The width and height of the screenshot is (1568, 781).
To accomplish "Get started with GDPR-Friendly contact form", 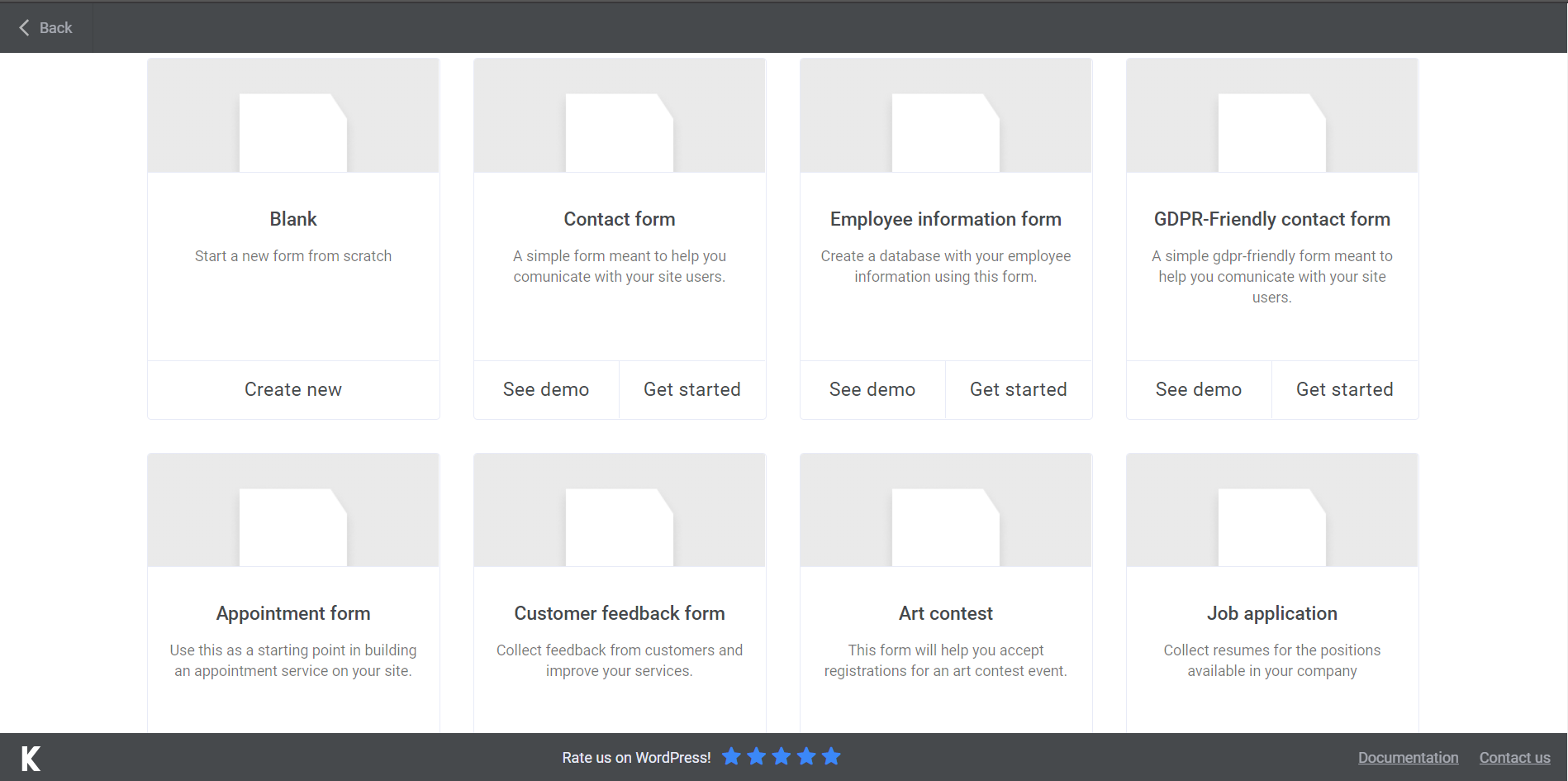I will (1344, 388).
